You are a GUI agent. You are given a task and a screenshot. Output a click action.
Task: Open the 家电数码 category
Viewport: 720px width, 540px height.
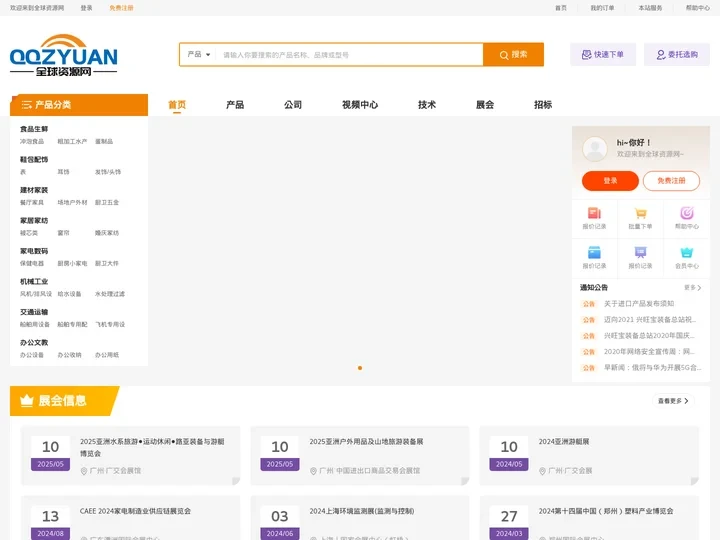(34, 251)
